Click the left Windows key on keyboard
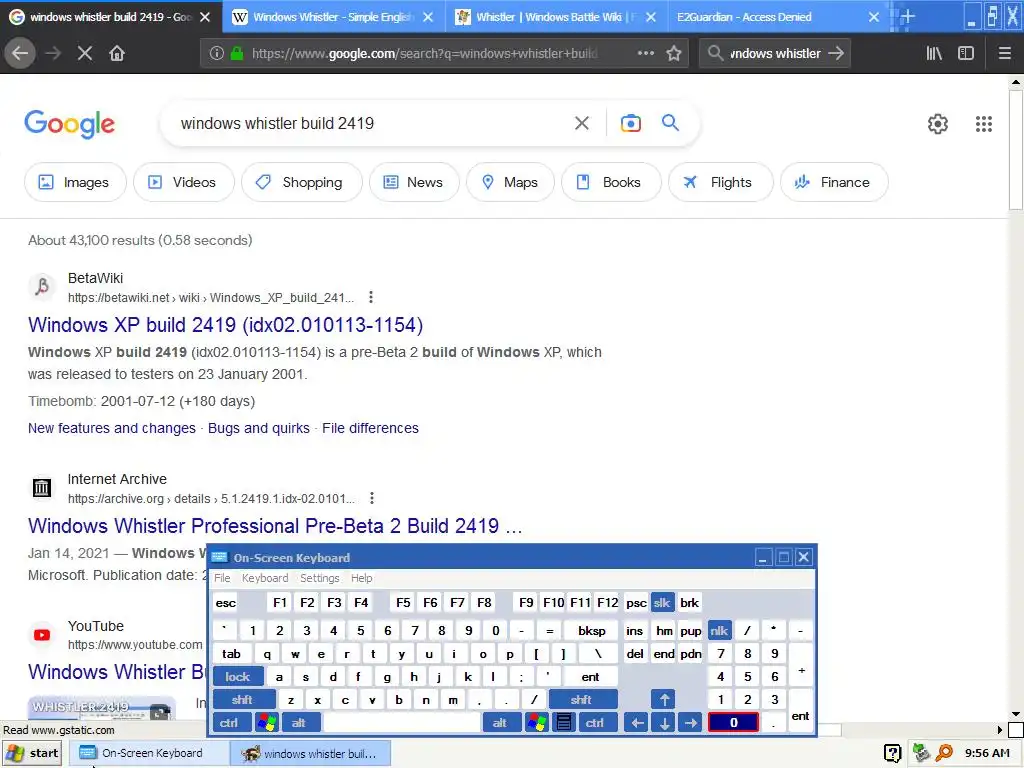This screenshot has width=1024, height=768. coord(267,723)
